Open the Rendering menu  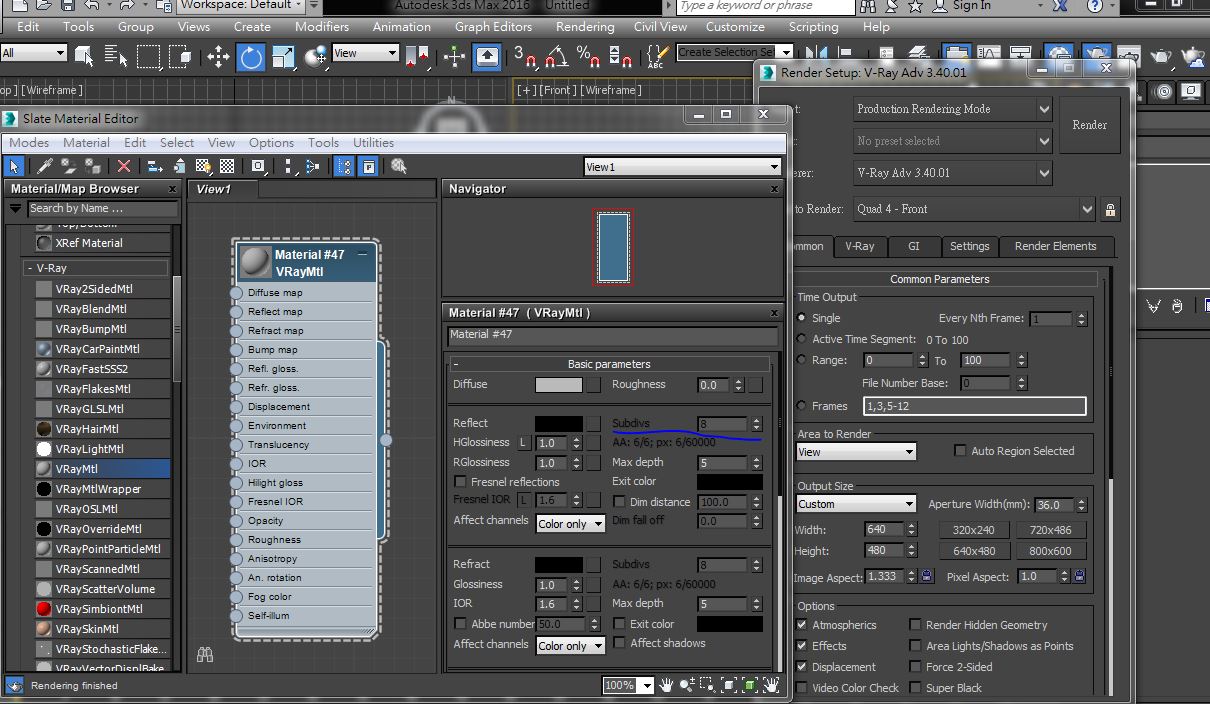click(x=585, y=27)
